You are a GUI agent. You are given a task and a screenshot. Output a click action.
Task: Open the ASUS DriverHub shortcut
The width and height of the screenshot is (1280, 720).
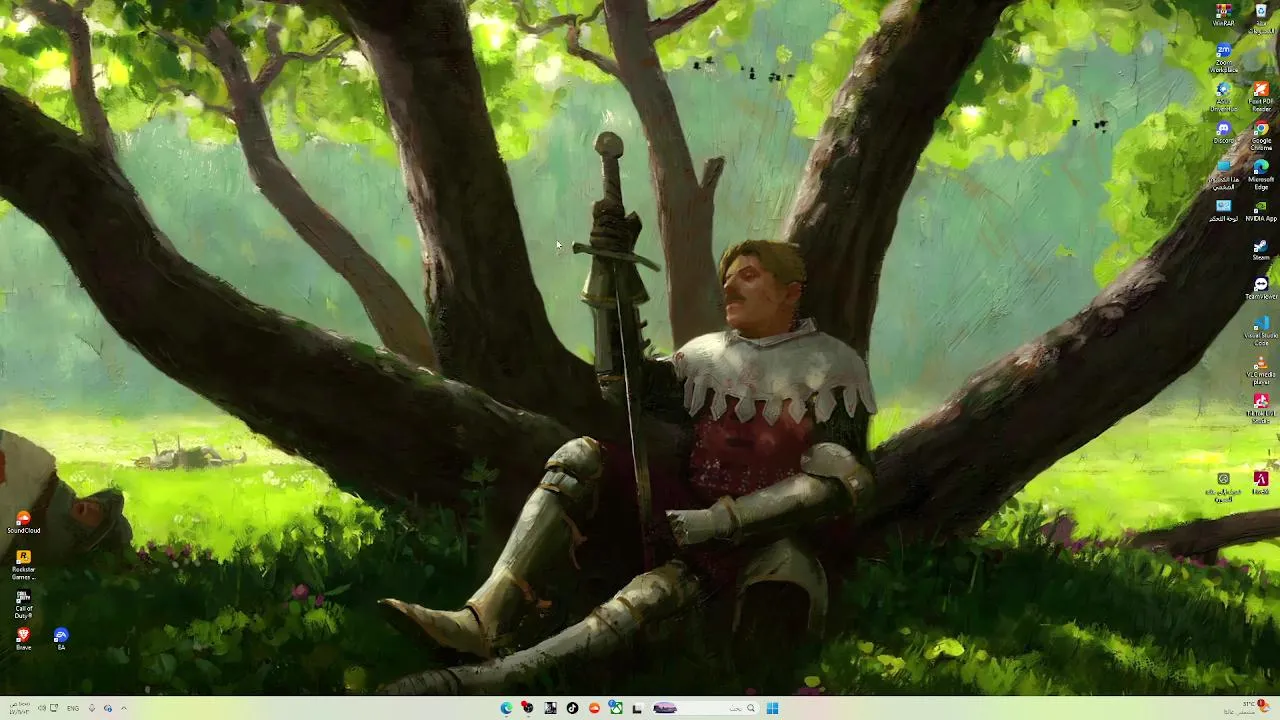pyautogui.click(x=1223, y=97)
